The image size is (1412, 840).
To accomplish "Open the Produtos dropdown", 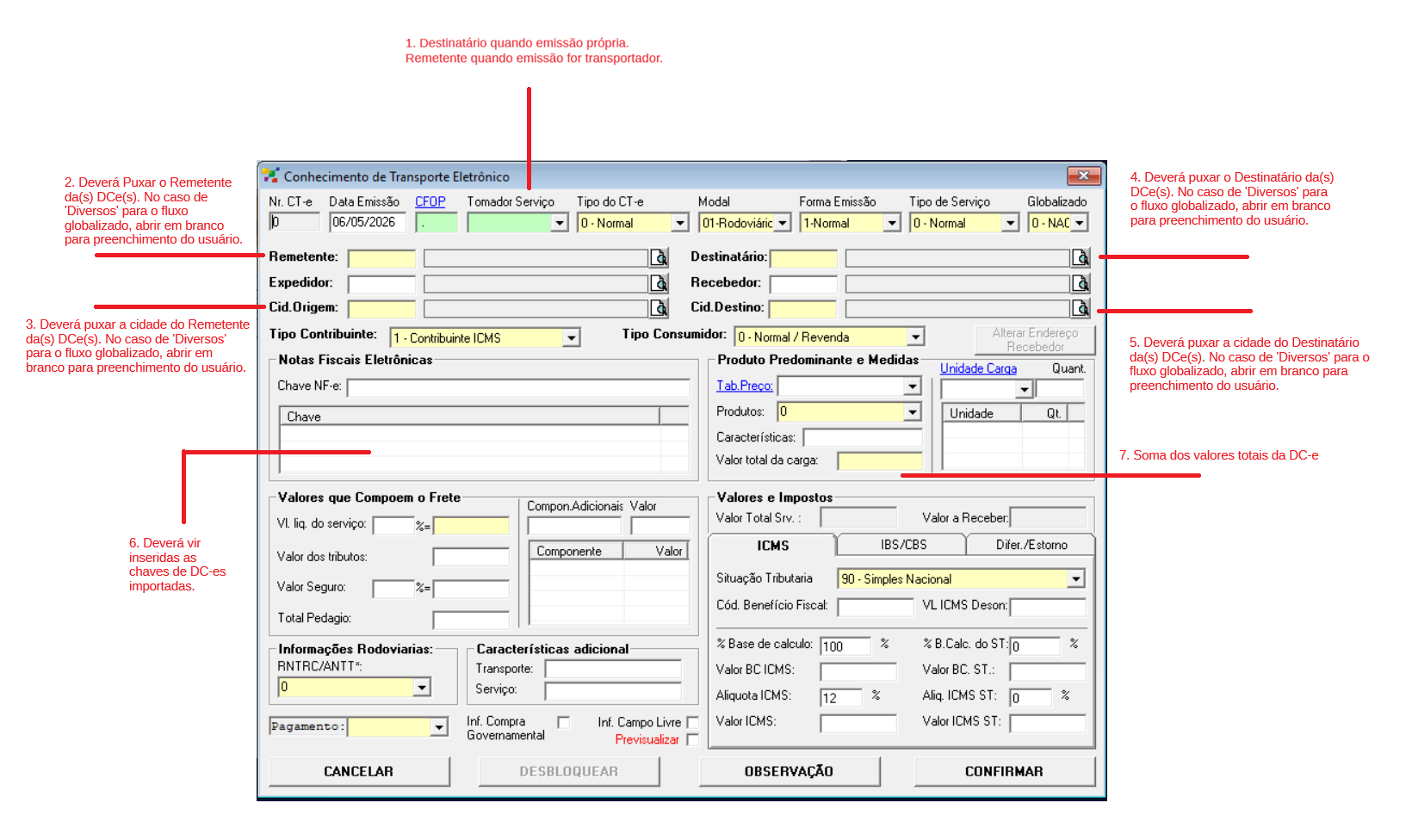I will [913, 412].
